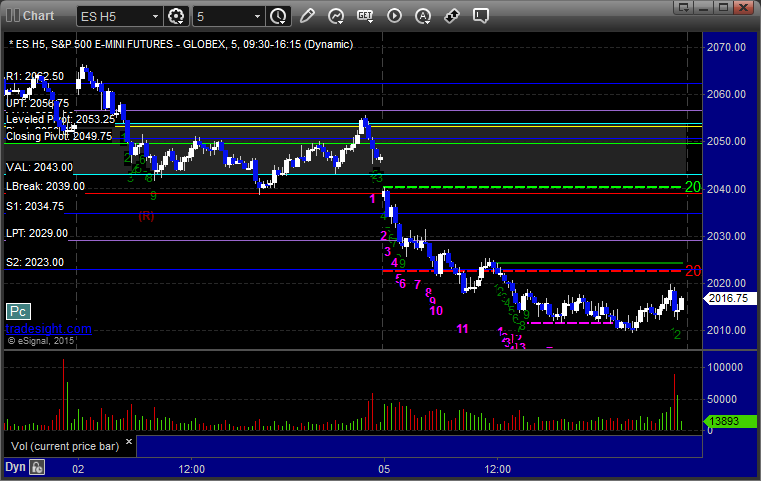
Task: Click the 2070.00 price axis label
Action: click(x=726, y=47)
